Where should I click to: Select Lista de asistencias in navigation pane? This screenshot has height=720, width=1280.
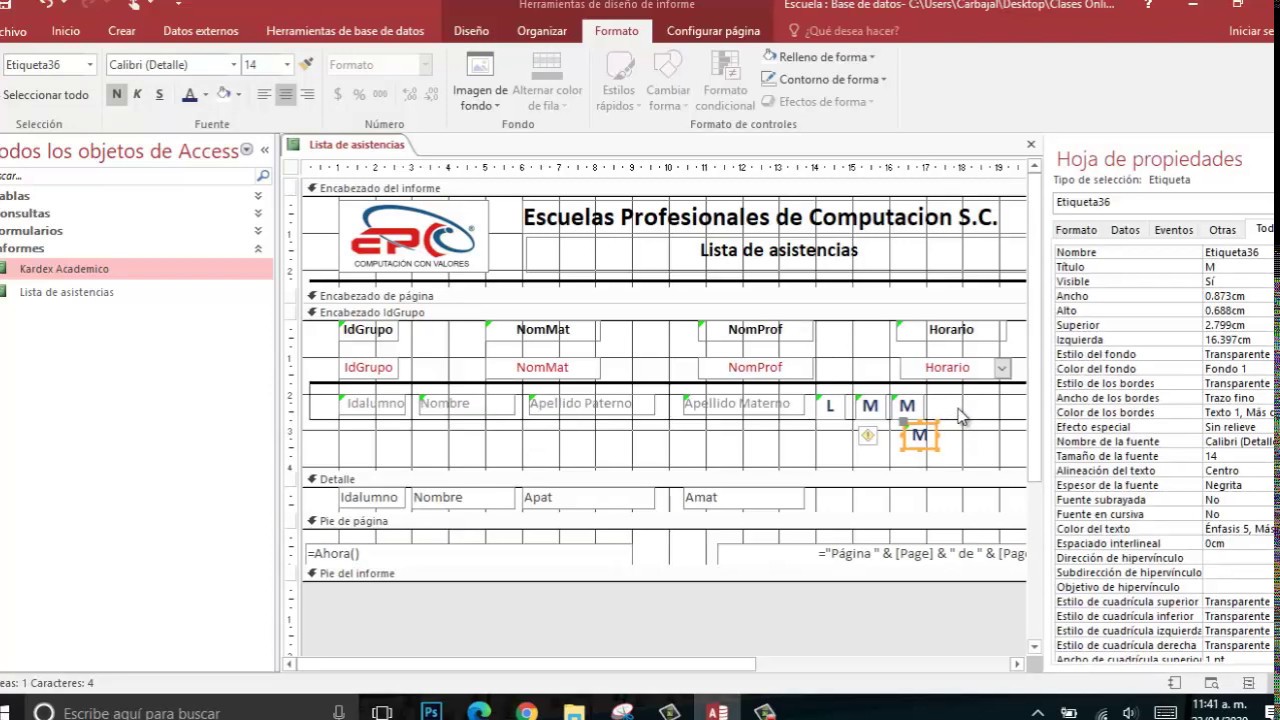(x=136, y=292)
